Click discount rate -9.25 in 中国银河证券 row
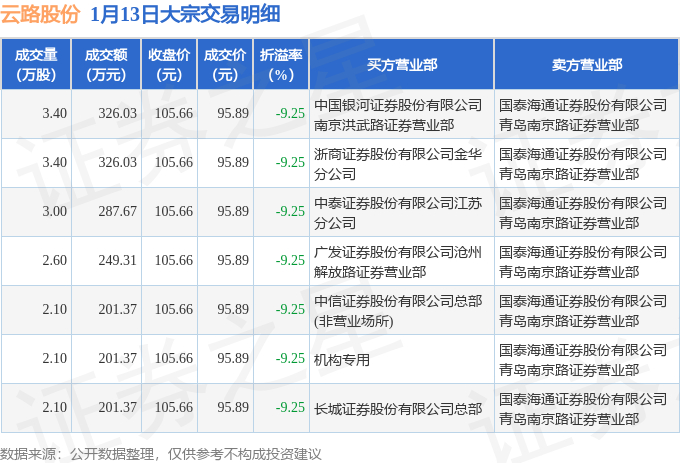680x463 pixels. (290, 113)
